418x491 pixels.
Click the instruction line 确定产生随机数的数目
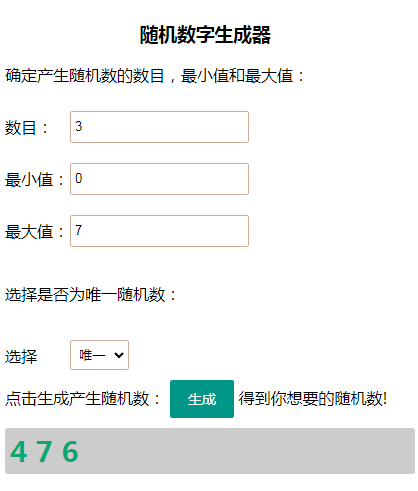[85, 76]
